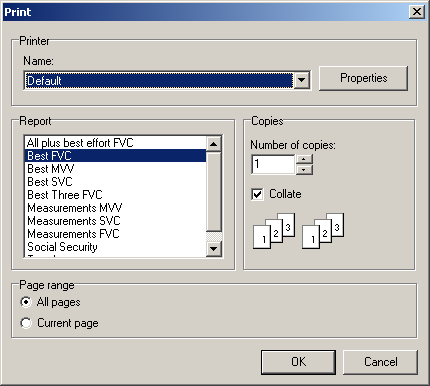
Task: Select 'Measurements MVV' report
Action: pos(115,208)
